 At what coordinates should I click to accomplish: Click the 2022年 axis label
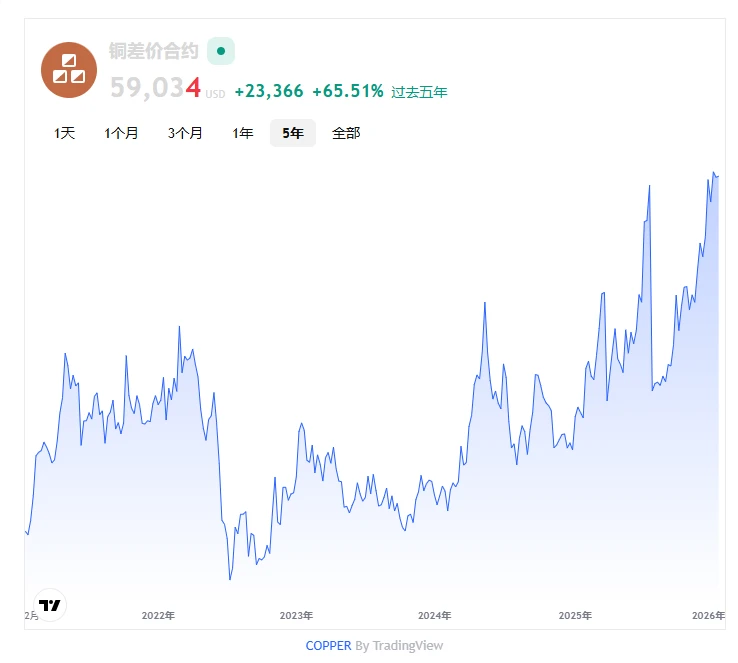[158, 615]
